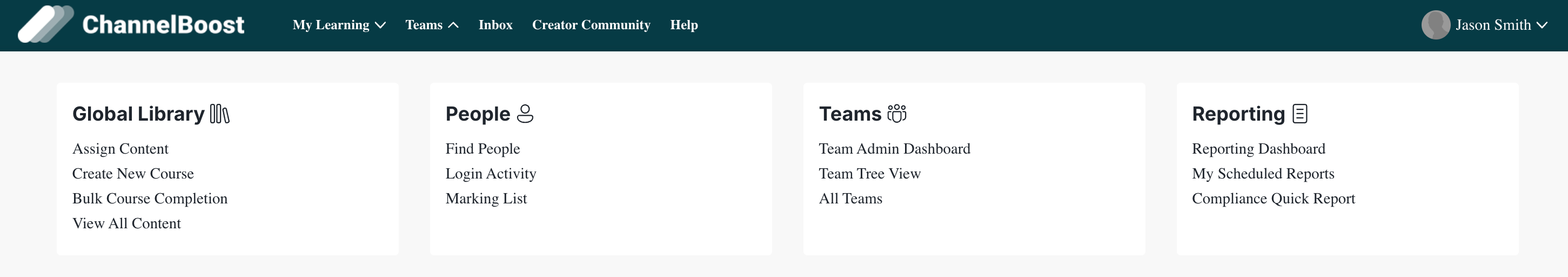The height and width of the screenshot is (277, 1568).
Task: Click the ChannelBoost logo
Action: pos(131,24)
